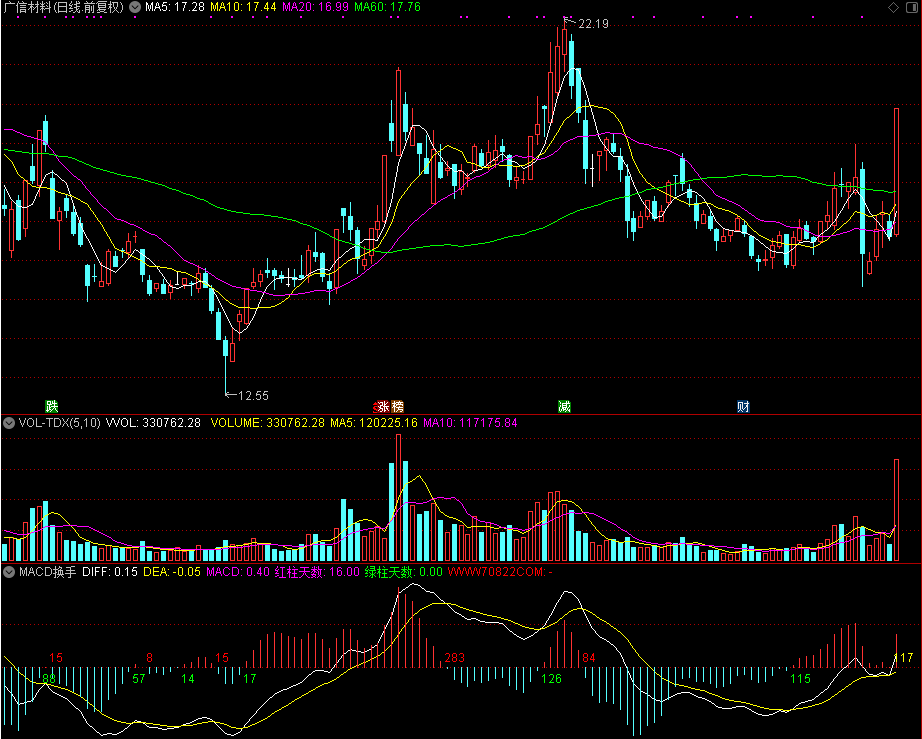Click the green 115 count in MACD panel
This screenshot has height=739, width=922.
pyautogui.click(x=800, y=679)
